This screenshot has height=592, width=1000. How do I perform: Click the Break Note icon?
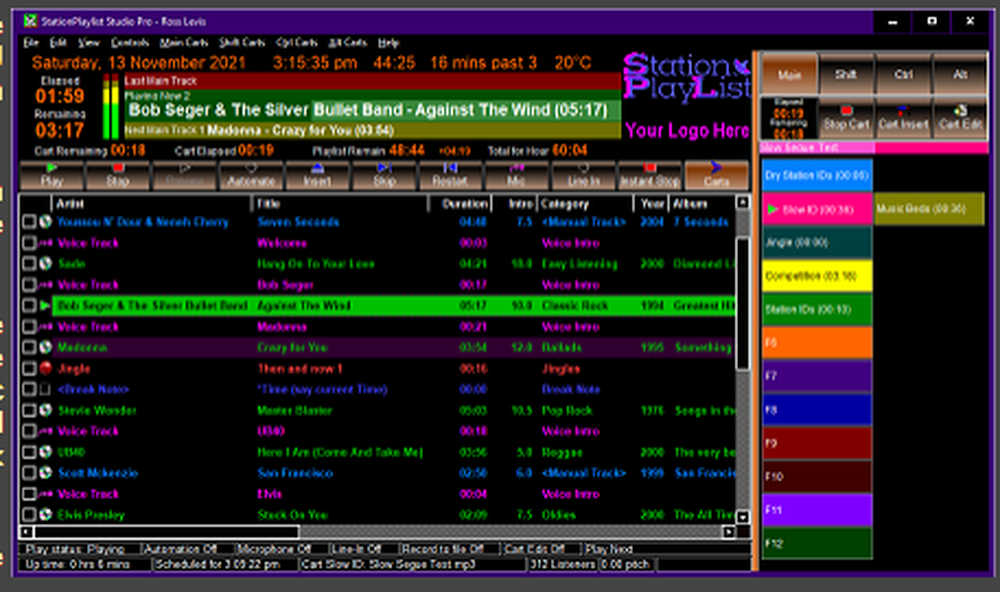click(45, 389)
